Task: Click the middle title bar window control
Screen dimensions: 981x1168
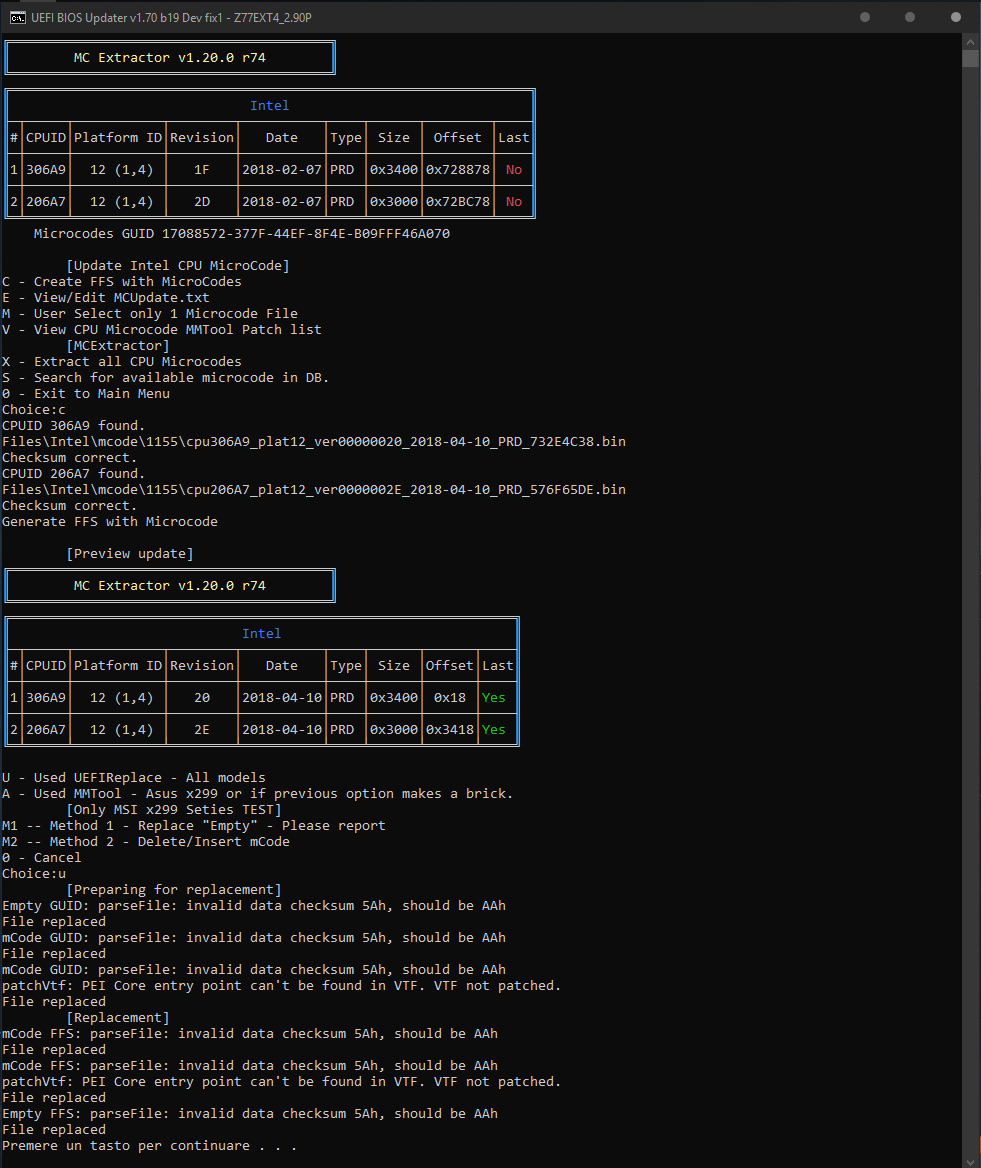Action: pyautogui.click(x=909, y=17)
